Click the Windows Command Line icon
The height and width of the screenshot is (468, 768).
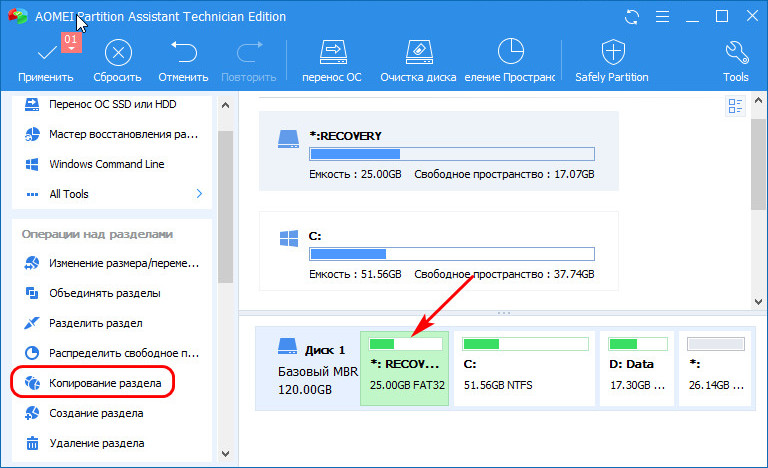tap(32, 164)
